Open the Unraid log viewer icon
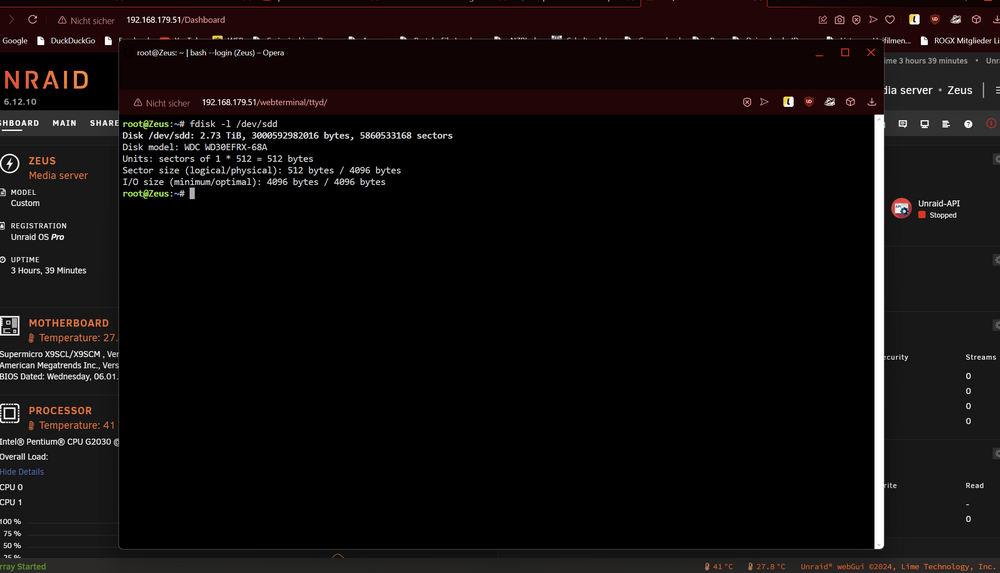The width and height of the screenshot is (1000, 573). tap(946, 124)
